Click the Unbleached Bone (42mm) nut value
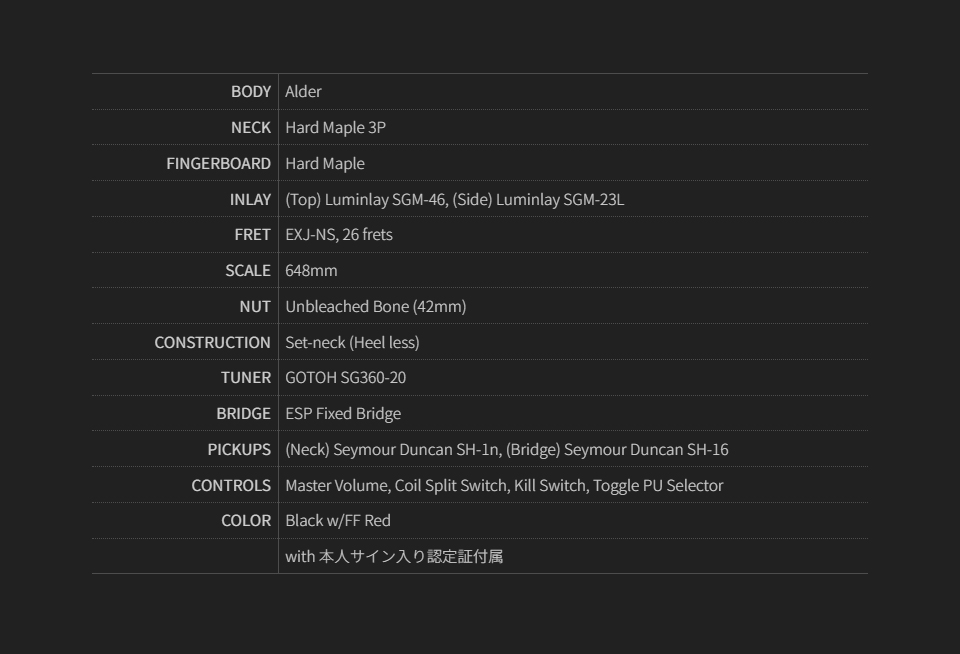The width and height of the screenshot is (960, 654). [375, 307]
